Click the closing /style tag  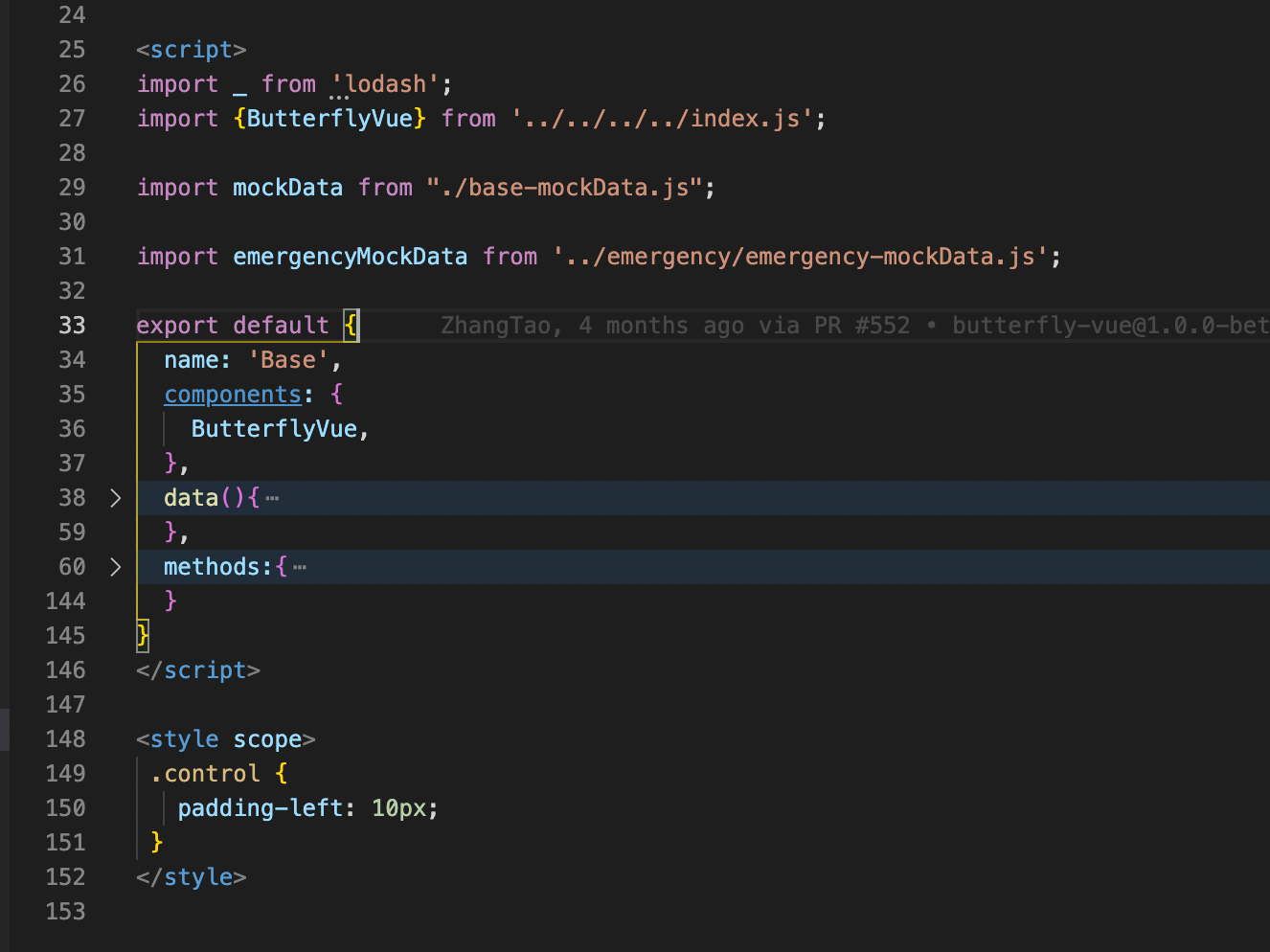point(192,877)
